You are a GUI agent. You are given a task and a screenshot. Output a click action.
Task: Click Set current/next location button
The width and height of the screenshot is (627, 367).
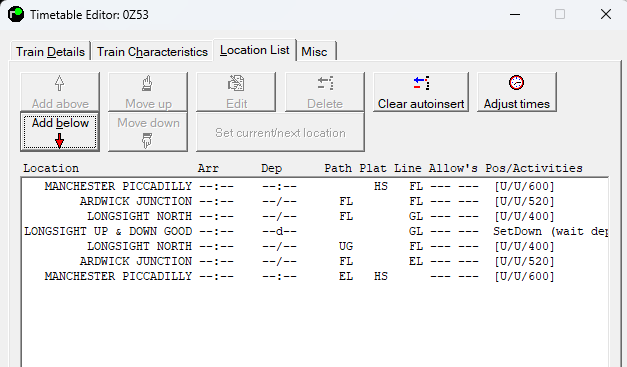(280, 132)
